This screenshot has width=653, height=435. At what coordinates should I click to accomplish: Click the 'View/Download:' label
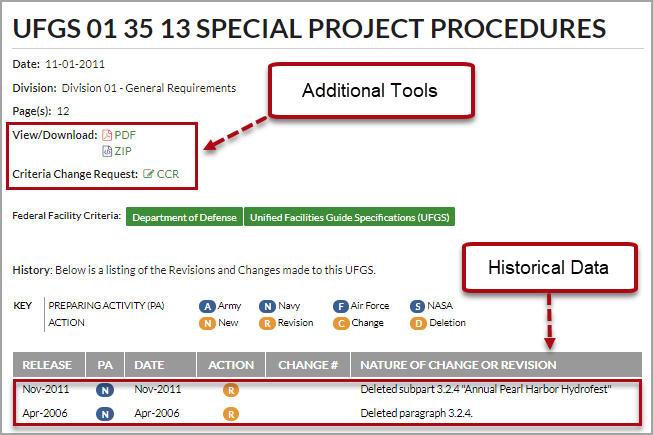click(x=55, y=135)
